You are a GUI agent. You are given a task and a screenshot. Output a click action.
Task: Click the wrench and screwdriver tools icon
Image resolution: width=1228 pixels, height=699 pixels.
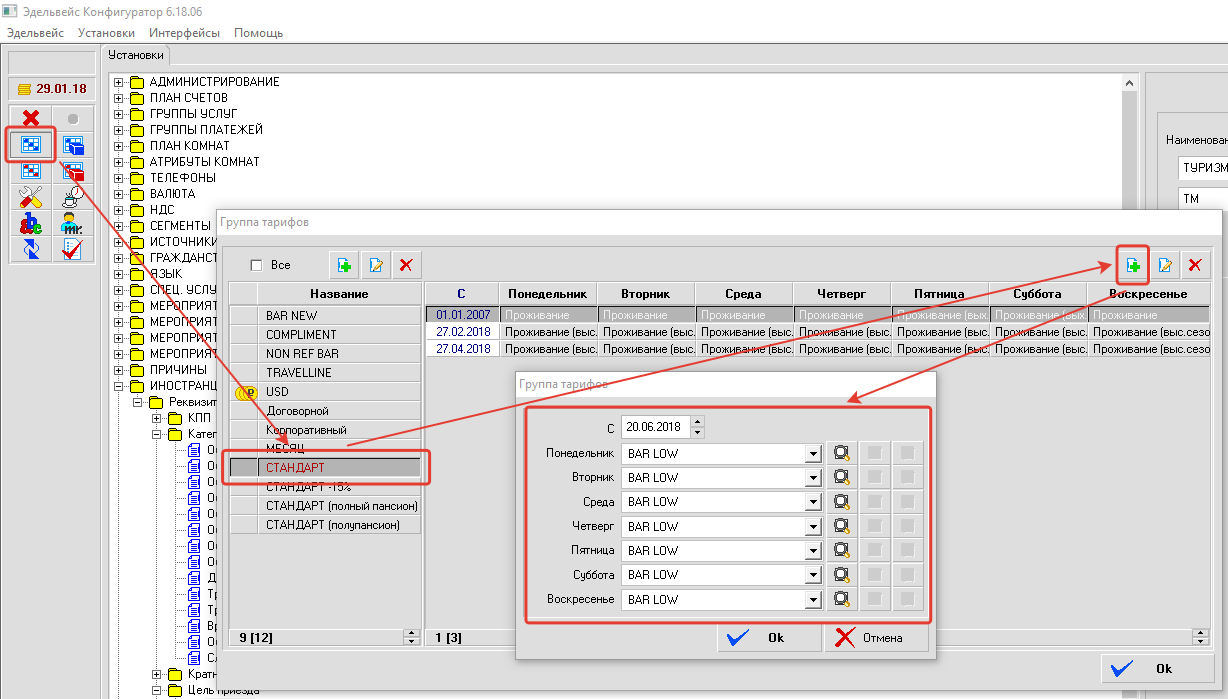pyautogui.click(x=30, y=197)
